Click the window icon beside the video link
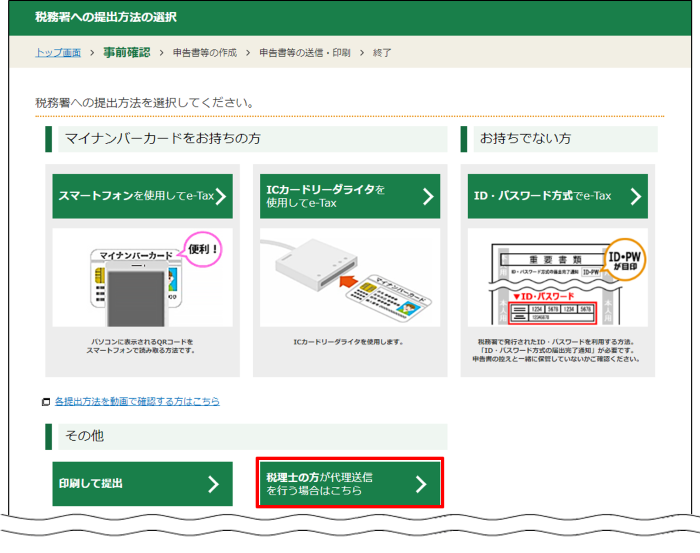 [46, 402]
